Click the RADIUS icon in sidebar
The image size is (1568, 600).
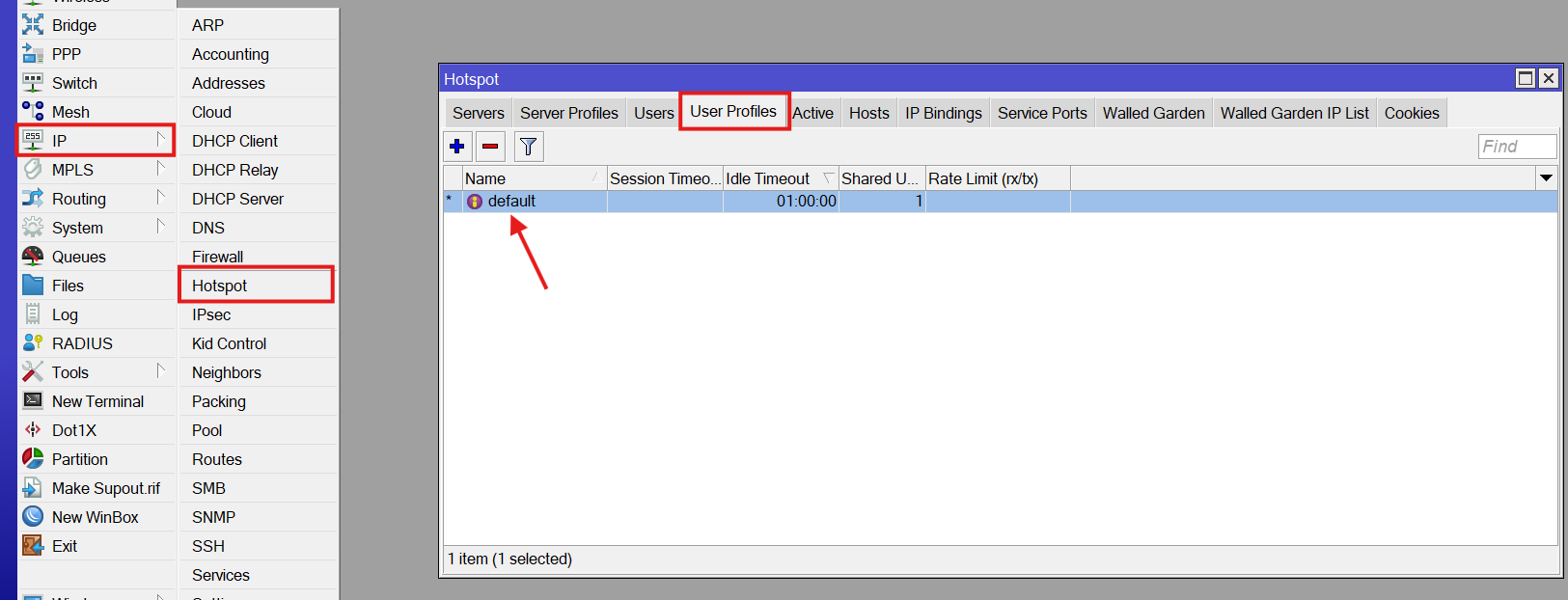33,343
